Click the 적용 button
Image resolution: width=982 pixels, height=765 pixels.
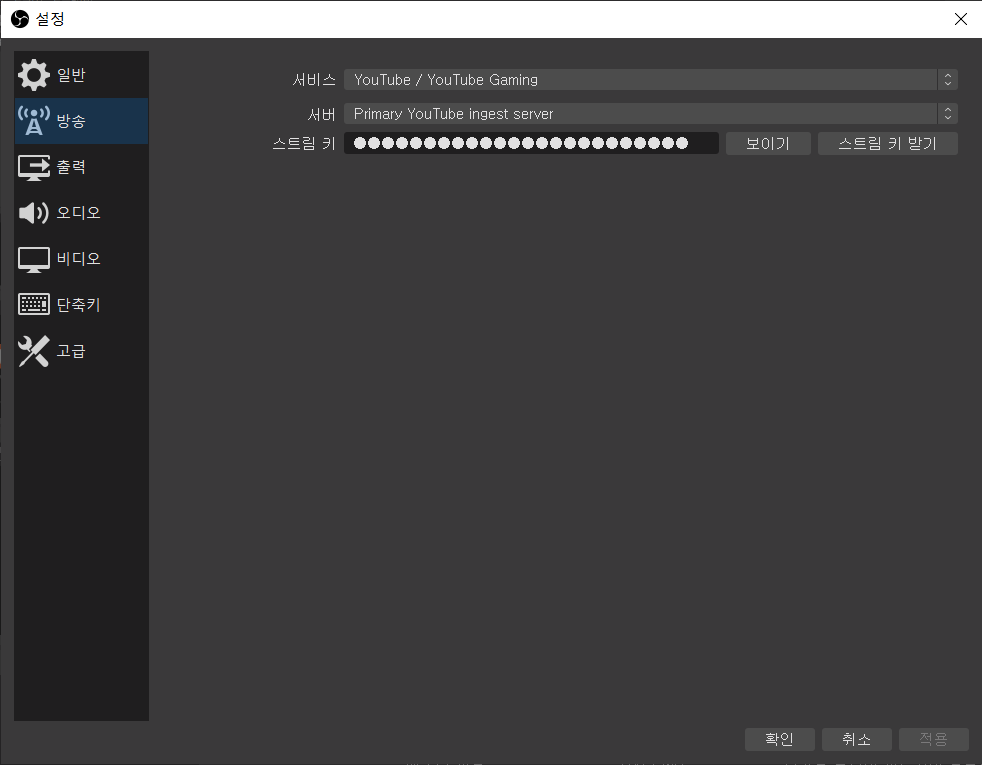(x=933, y=739)
